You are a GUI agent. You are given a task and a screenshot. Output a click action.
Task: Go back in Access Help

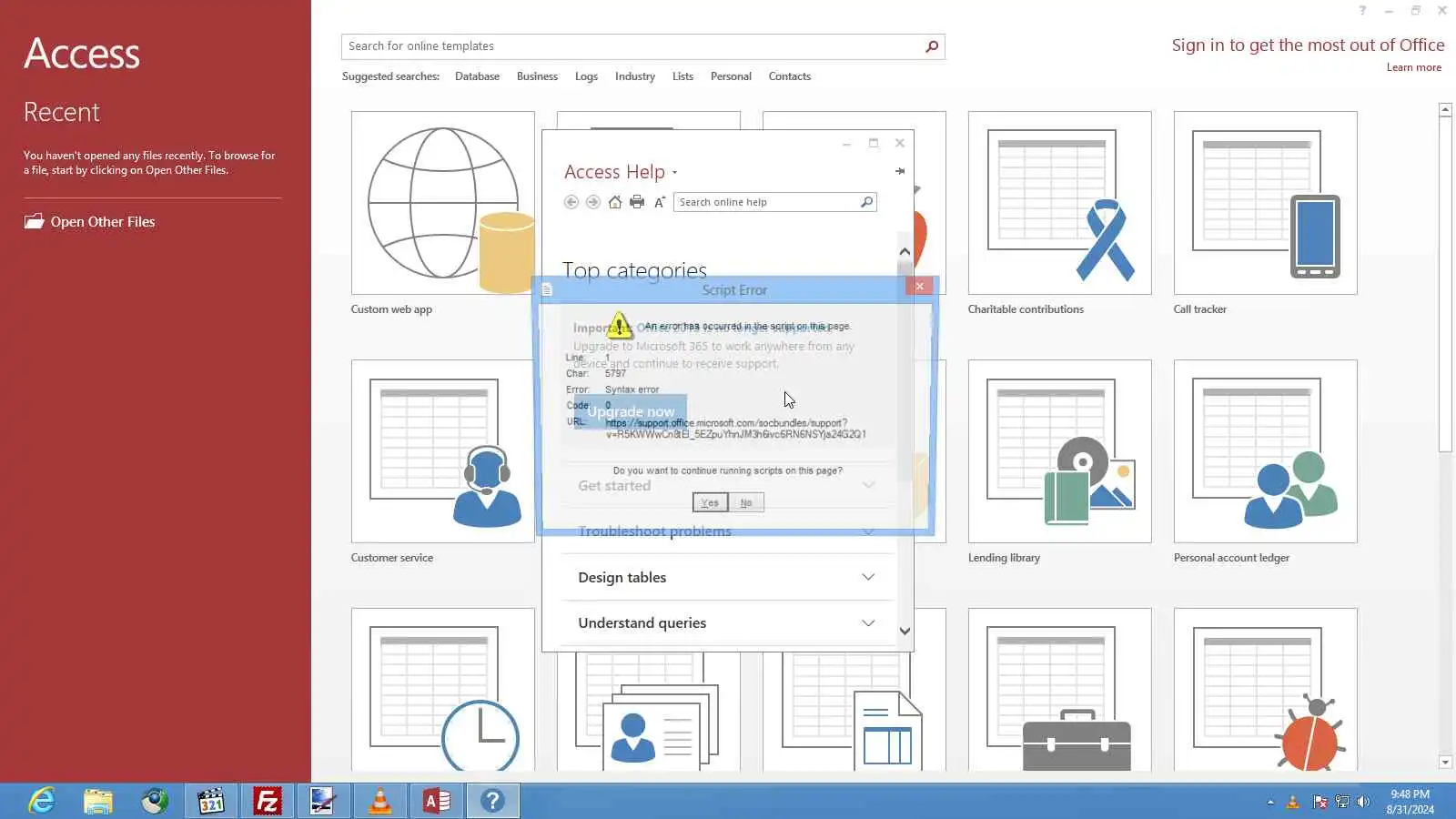coord(571,202)
